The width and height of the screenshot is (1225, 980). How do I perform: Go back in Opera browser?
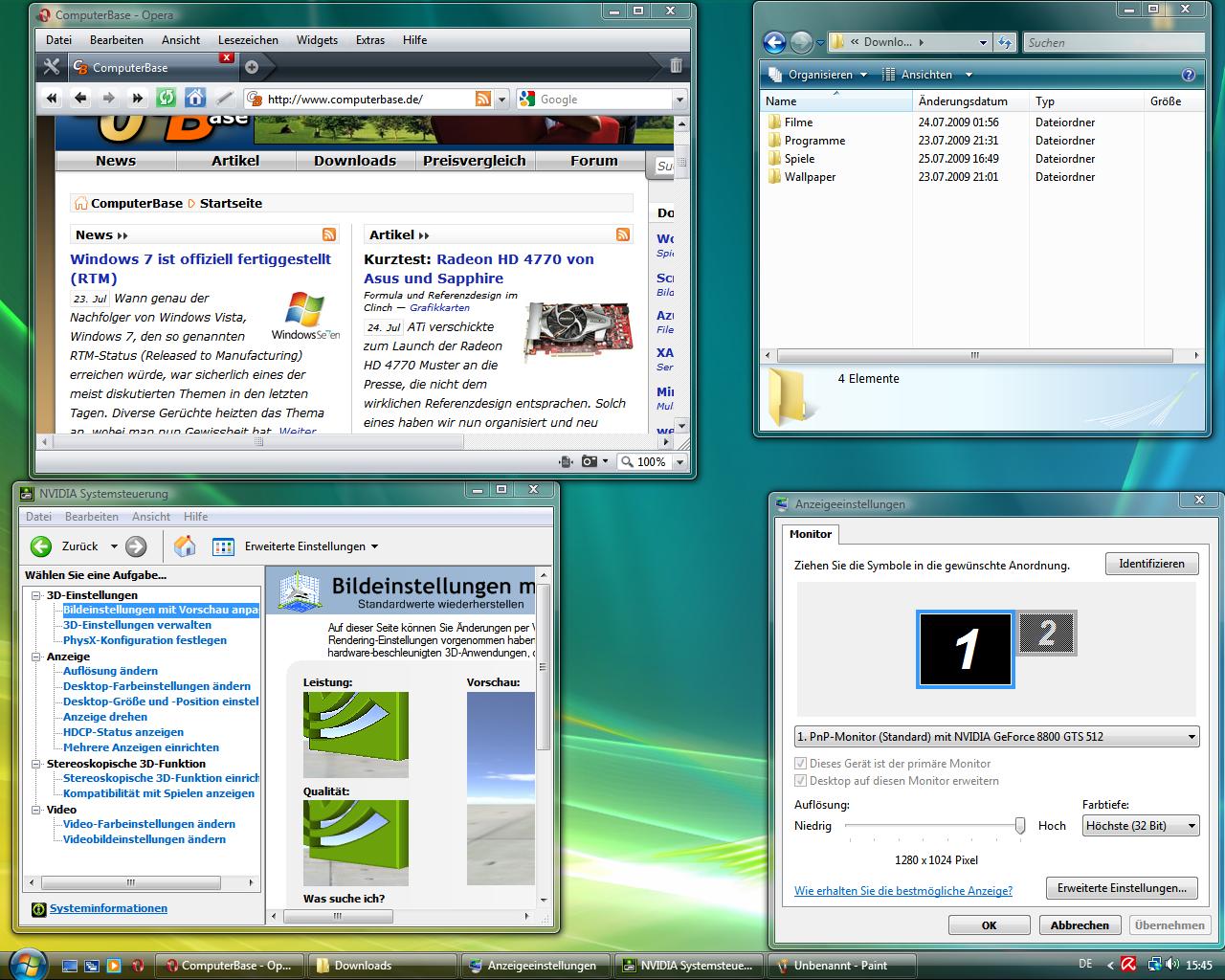[x=80, y=99]
